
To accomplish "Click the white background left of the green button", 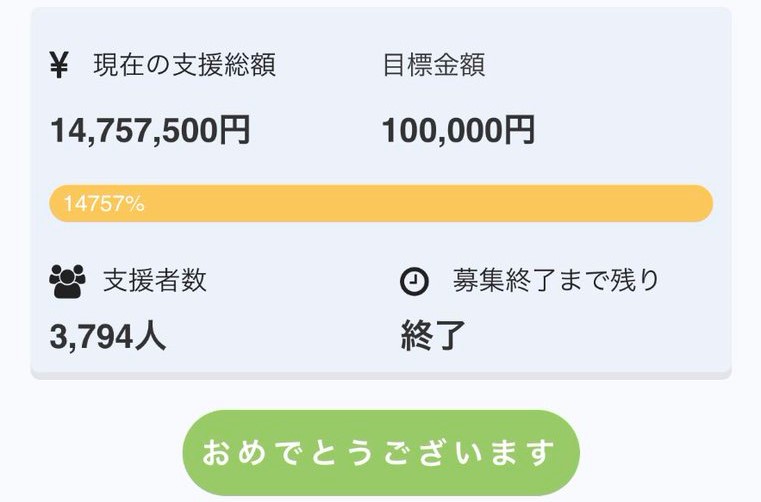I will pyautogui.click(x=90, y=452).
